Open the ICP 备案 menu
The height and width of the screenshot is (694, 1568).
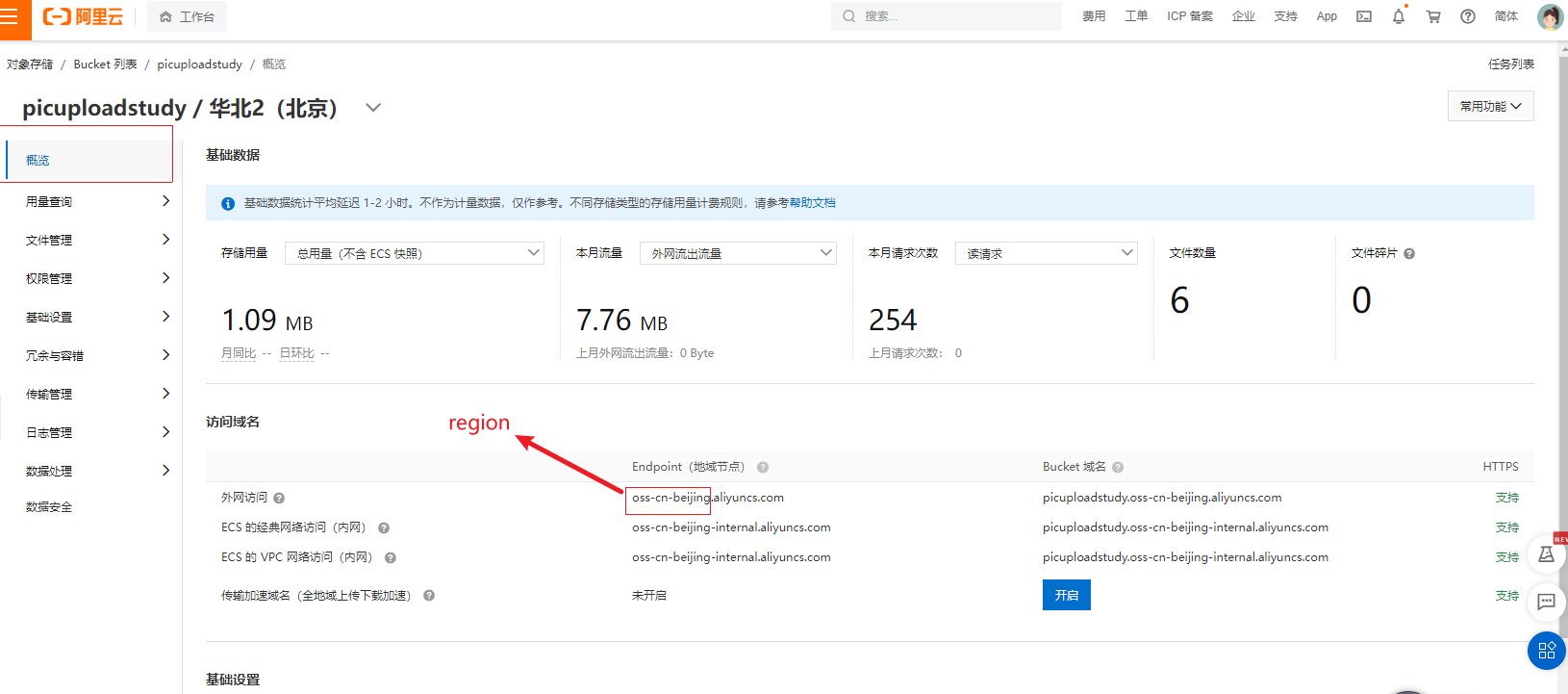[x=1190, y=16]
